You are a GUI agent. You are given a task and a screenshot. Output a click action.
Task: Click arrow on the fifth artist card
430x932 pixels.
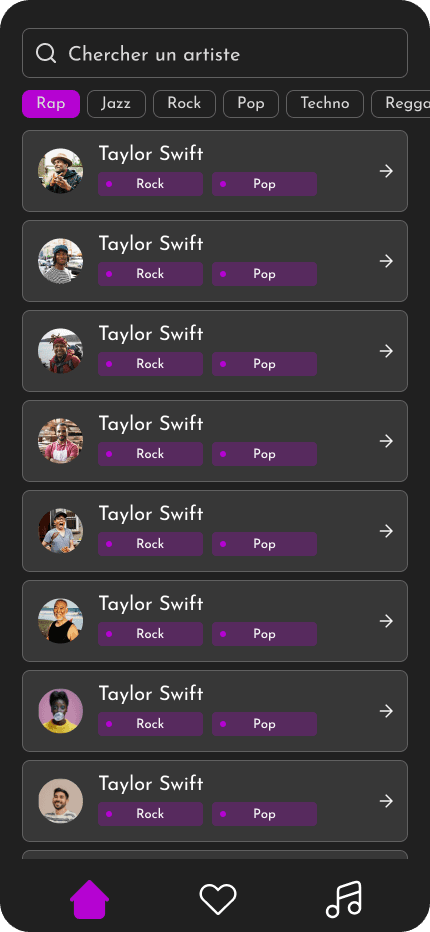387,531
